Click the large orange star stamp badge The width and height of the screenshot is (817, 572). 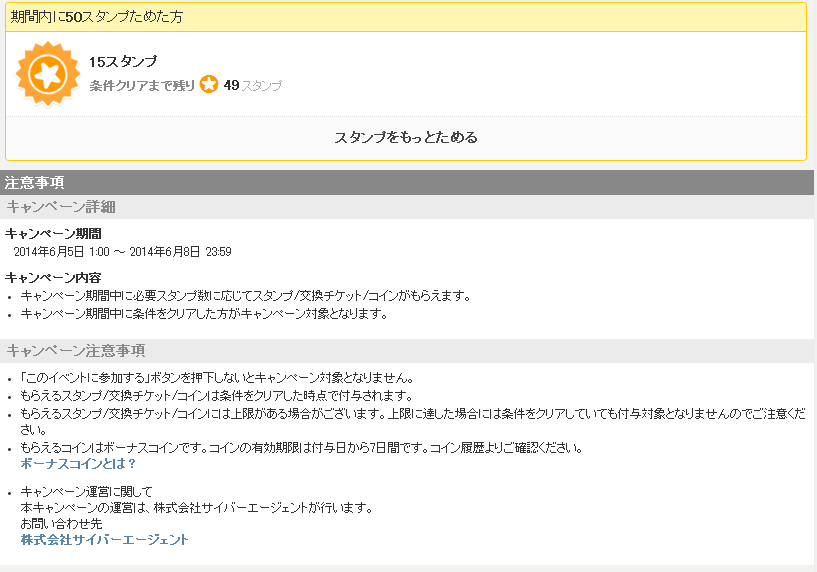[x=48, y=73]
